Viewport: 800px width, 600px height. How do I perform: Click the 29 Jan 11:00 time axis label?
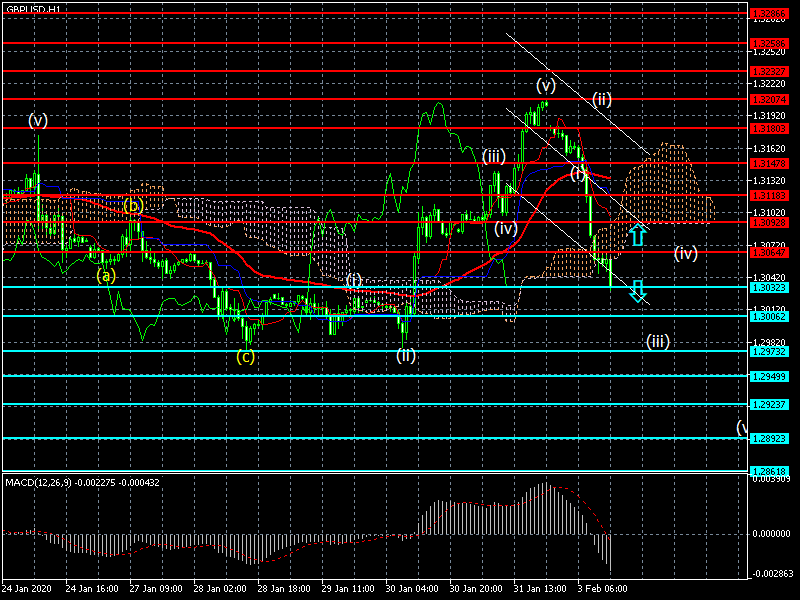[348, 588]
